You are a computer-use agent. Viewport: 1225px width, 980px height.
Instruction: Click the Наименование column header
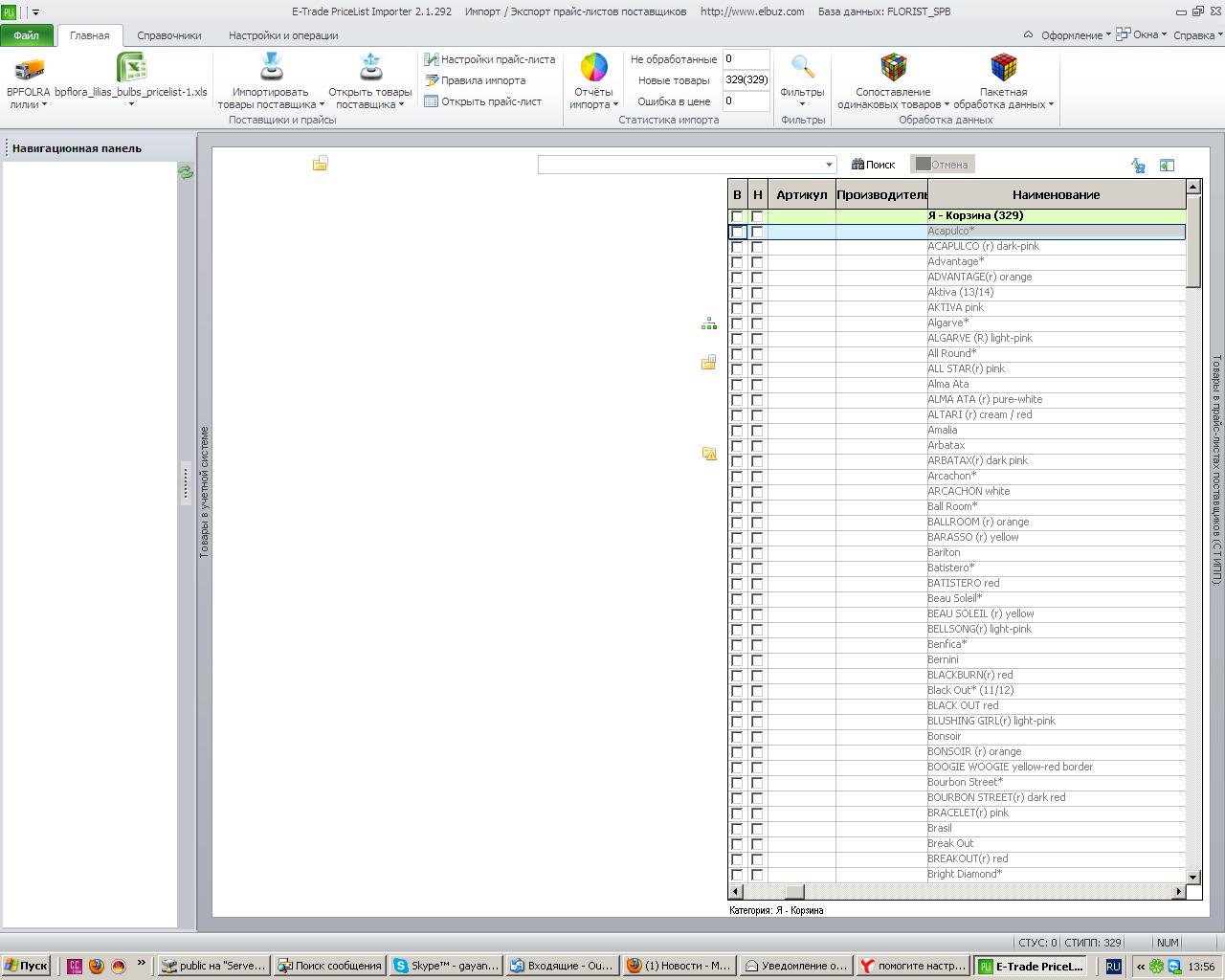(x=1056, y=194)
